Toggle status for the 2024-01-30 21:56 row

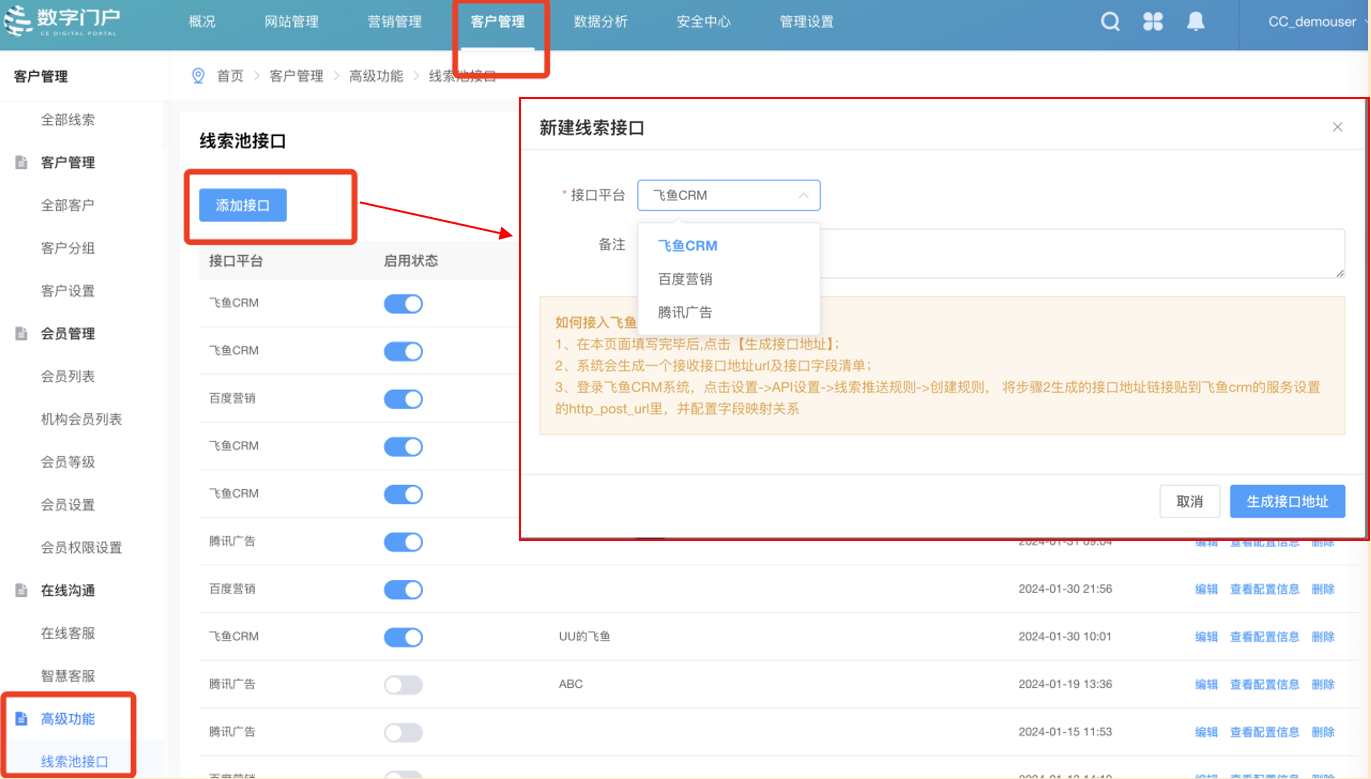403,589
